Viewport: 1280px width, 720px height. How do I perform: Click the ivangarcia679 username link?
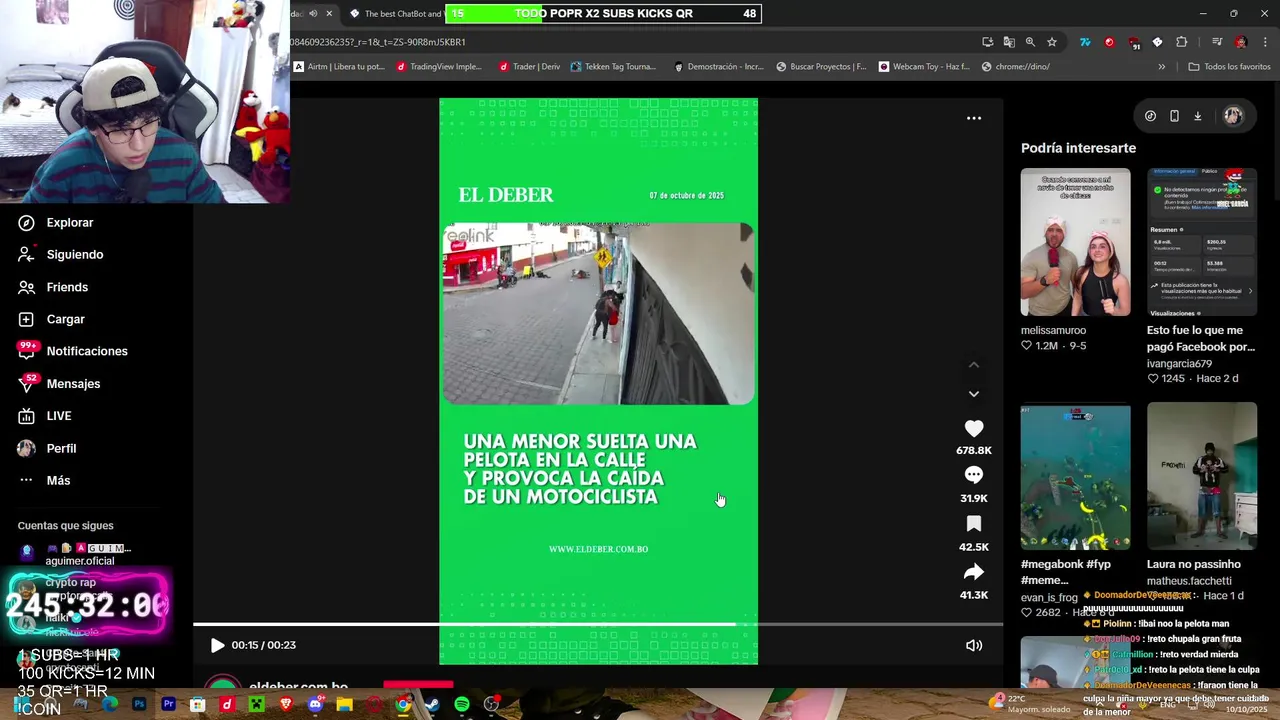[1179, 364]
